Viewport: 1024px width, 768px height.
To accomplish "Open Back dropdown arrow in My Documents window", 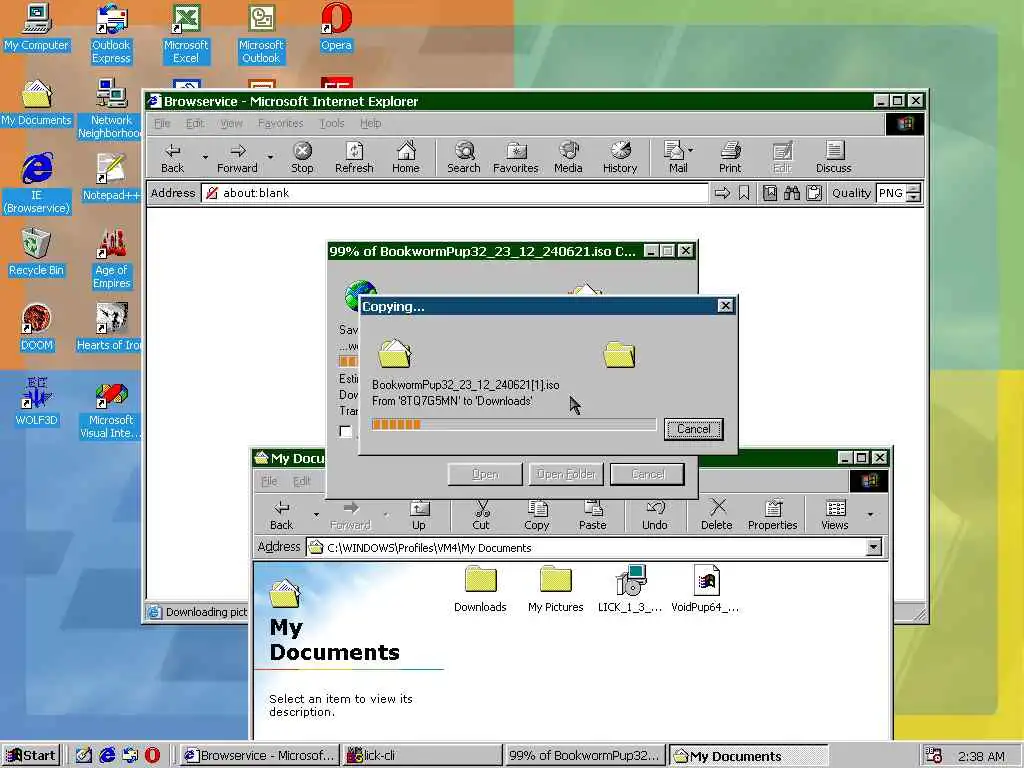I will click(x=317, y=515).
